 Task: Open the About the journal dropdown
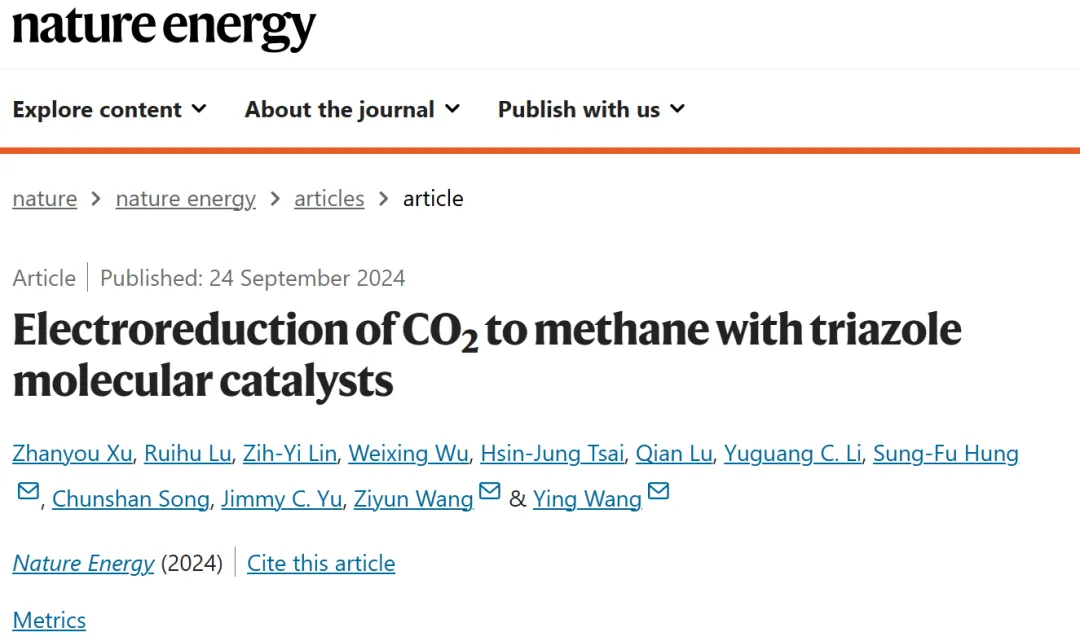click(x=352, y=109)
